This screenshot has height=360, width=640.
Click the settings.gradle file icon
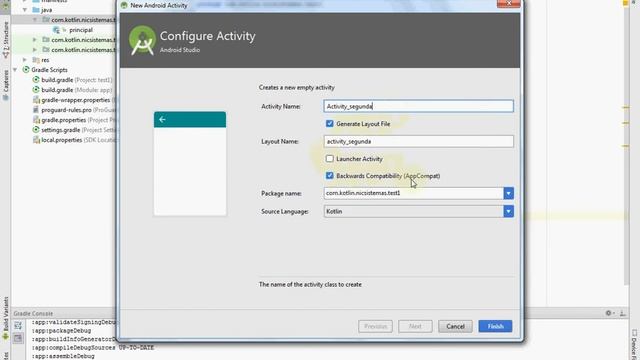(x=36, y=130)
